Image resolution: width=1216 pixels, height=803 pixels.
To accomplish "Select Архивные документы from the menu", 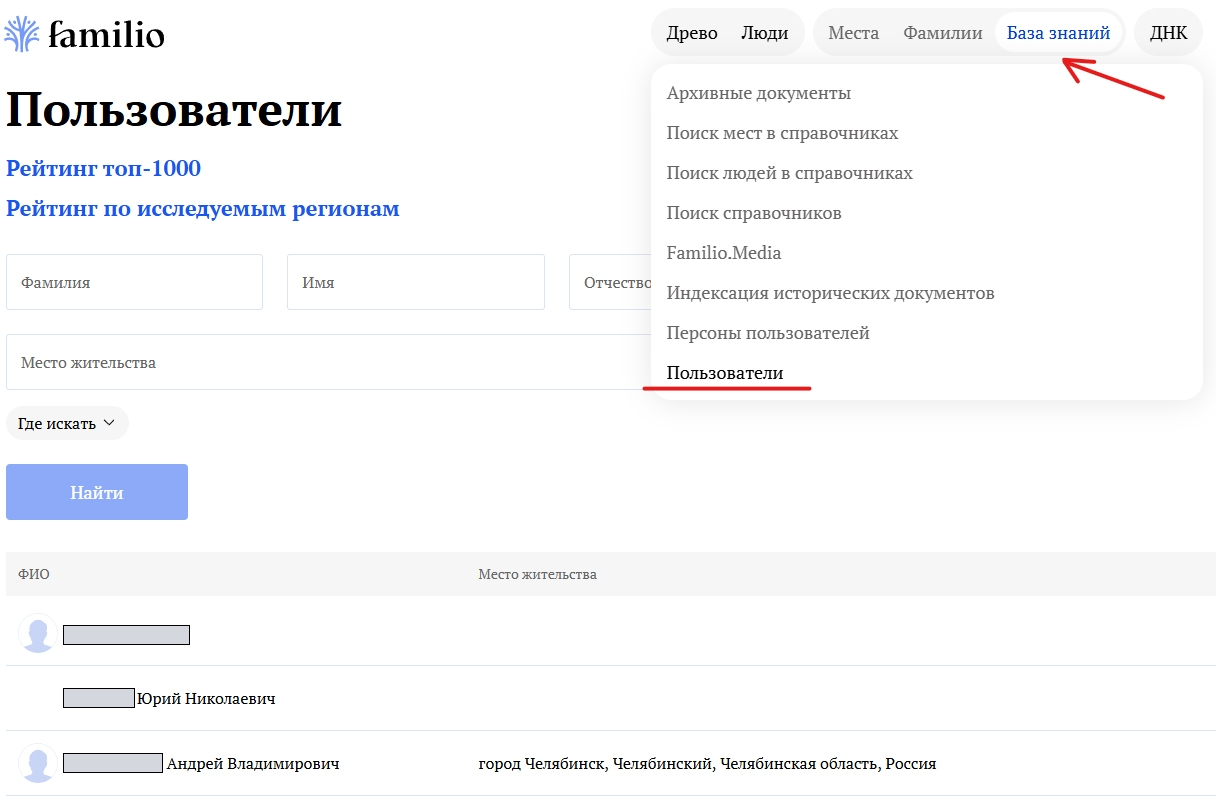I will (x=758, y=93).
